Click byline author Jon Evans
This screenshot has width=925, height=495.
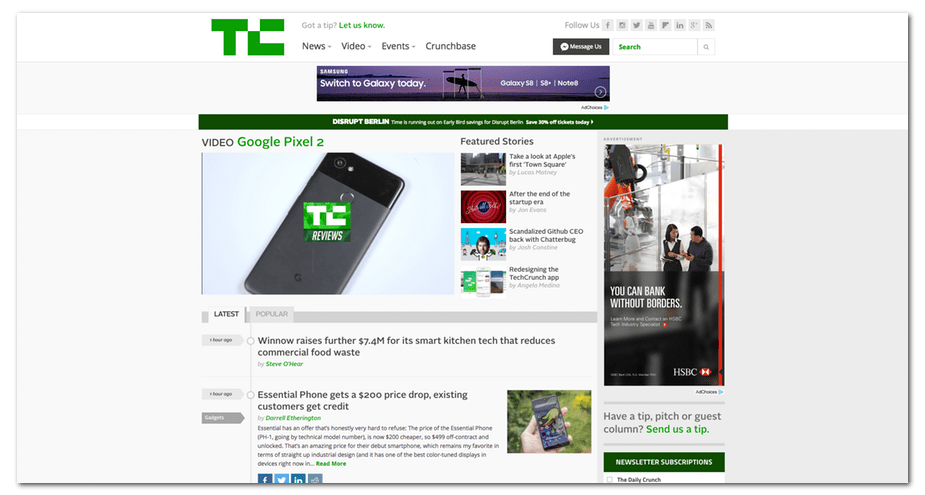[x=532, y=209]
